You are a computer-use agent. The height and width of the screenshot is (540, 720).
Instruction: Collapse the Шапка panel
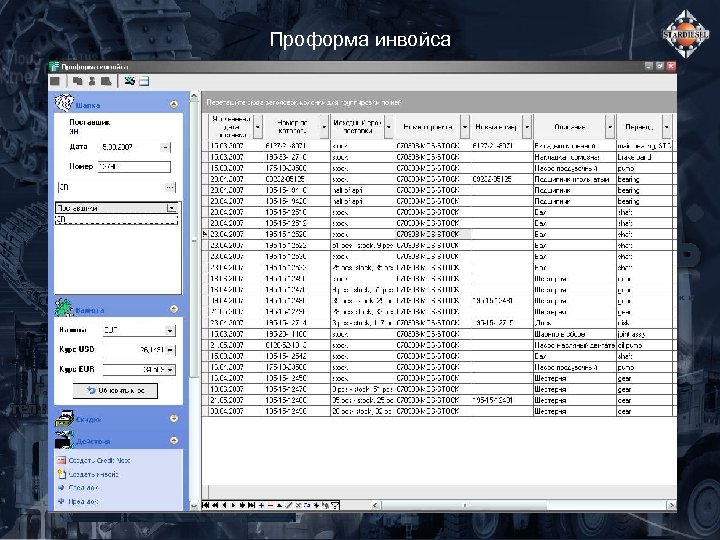click(x=174, y=105)
